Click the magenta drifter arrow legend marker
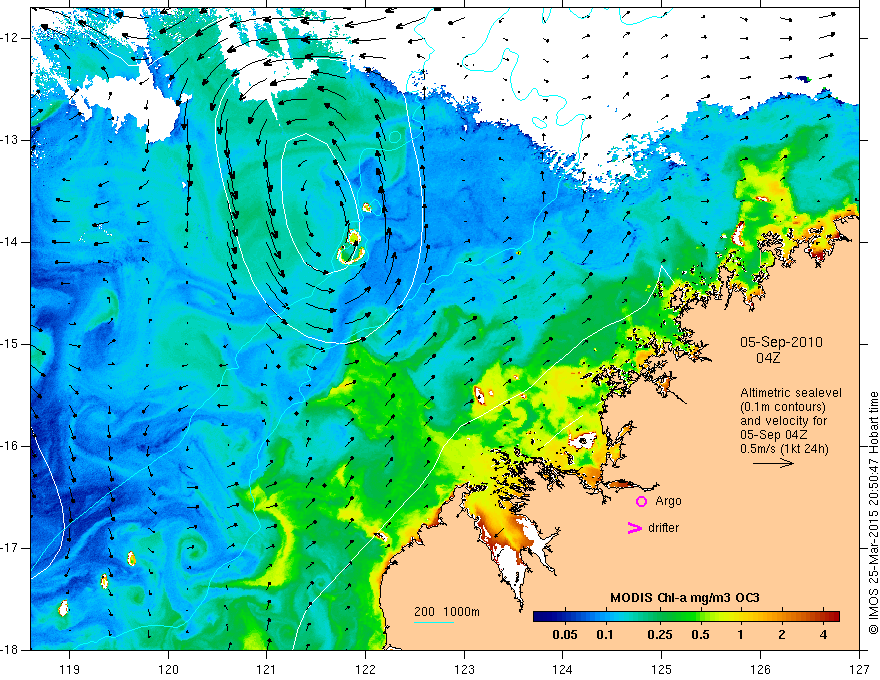This screenshot has height=680, width=880. (635, 528)
